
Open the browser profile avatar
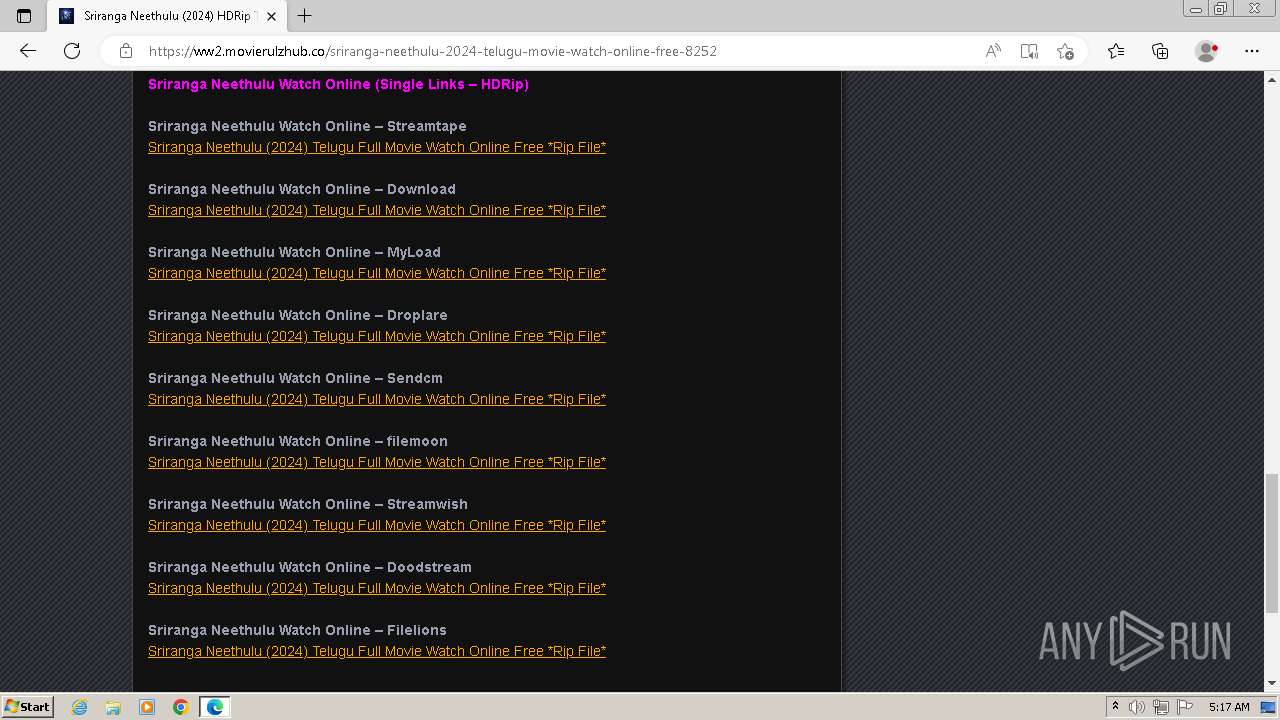[x=1206, y=51]
